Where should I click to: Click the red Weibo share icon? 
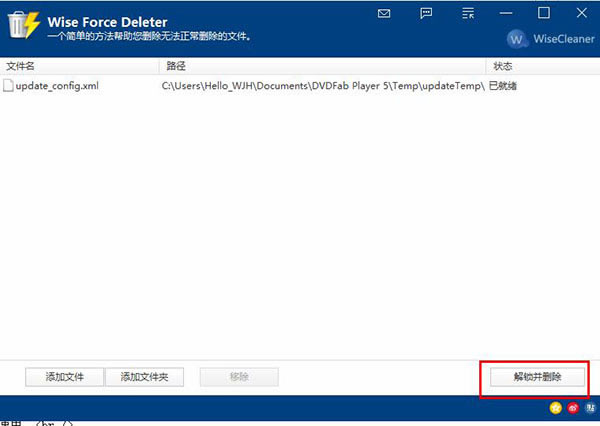[x=573, y=408]
